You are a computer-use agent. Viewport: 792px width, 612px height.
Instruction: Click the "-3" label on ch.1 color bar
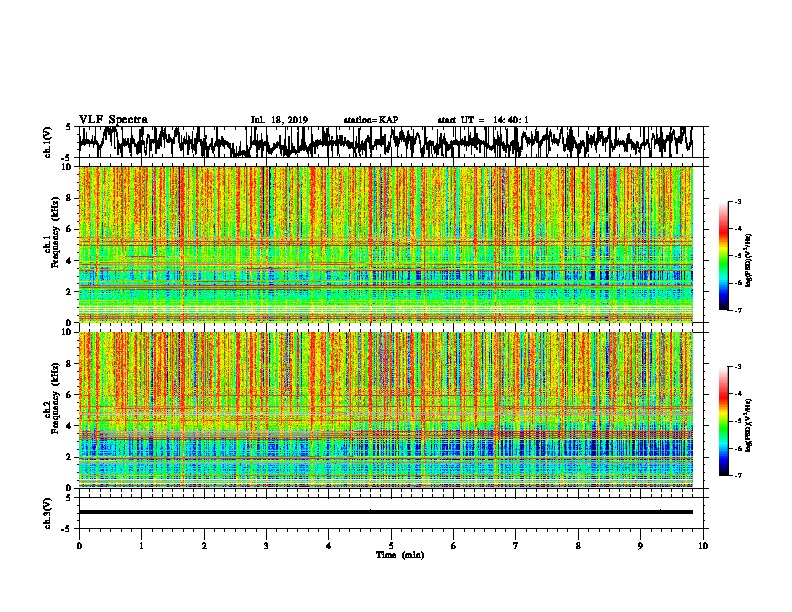point(737,201)
